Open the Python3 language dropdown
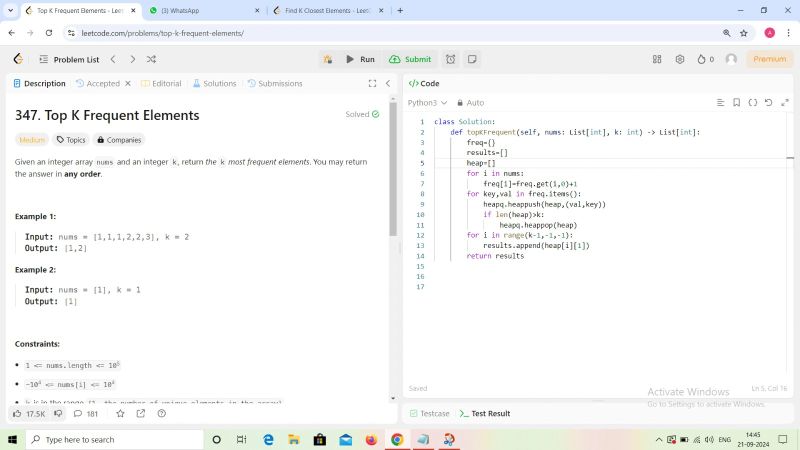Image resolution: width=800 pixels, height=450 pixels. (x=425, y=102)
